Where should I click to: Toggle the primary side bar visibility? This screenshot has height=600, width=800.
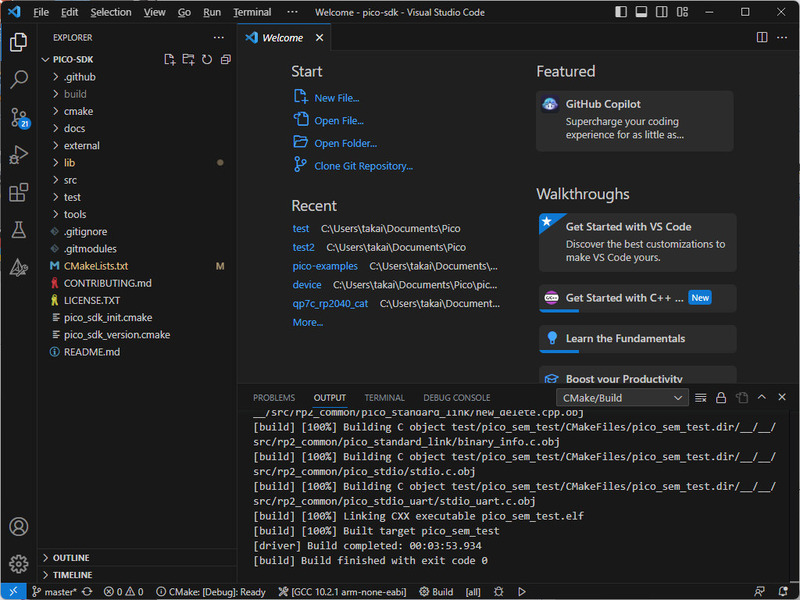(622, 12)
